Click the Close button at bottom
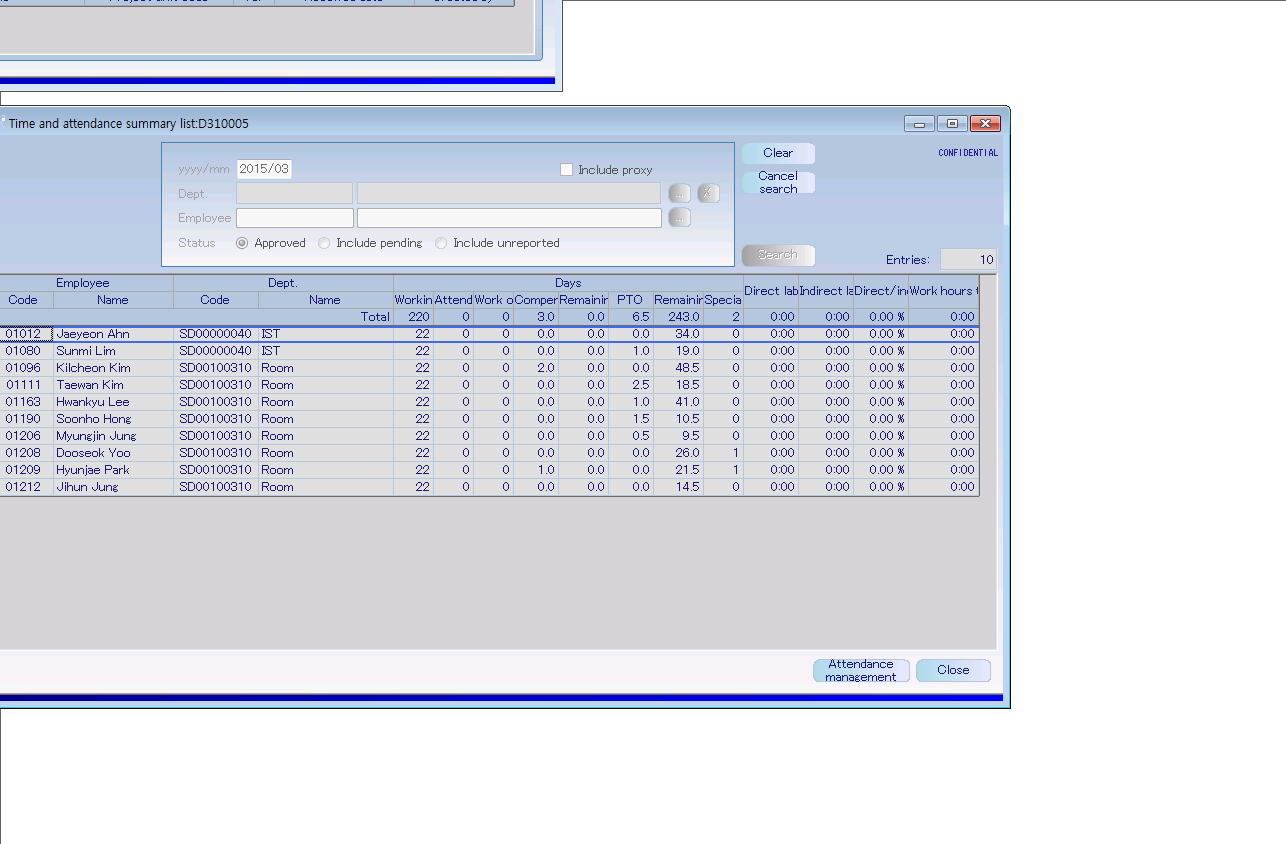1286x844 pixels. [953, 670]
